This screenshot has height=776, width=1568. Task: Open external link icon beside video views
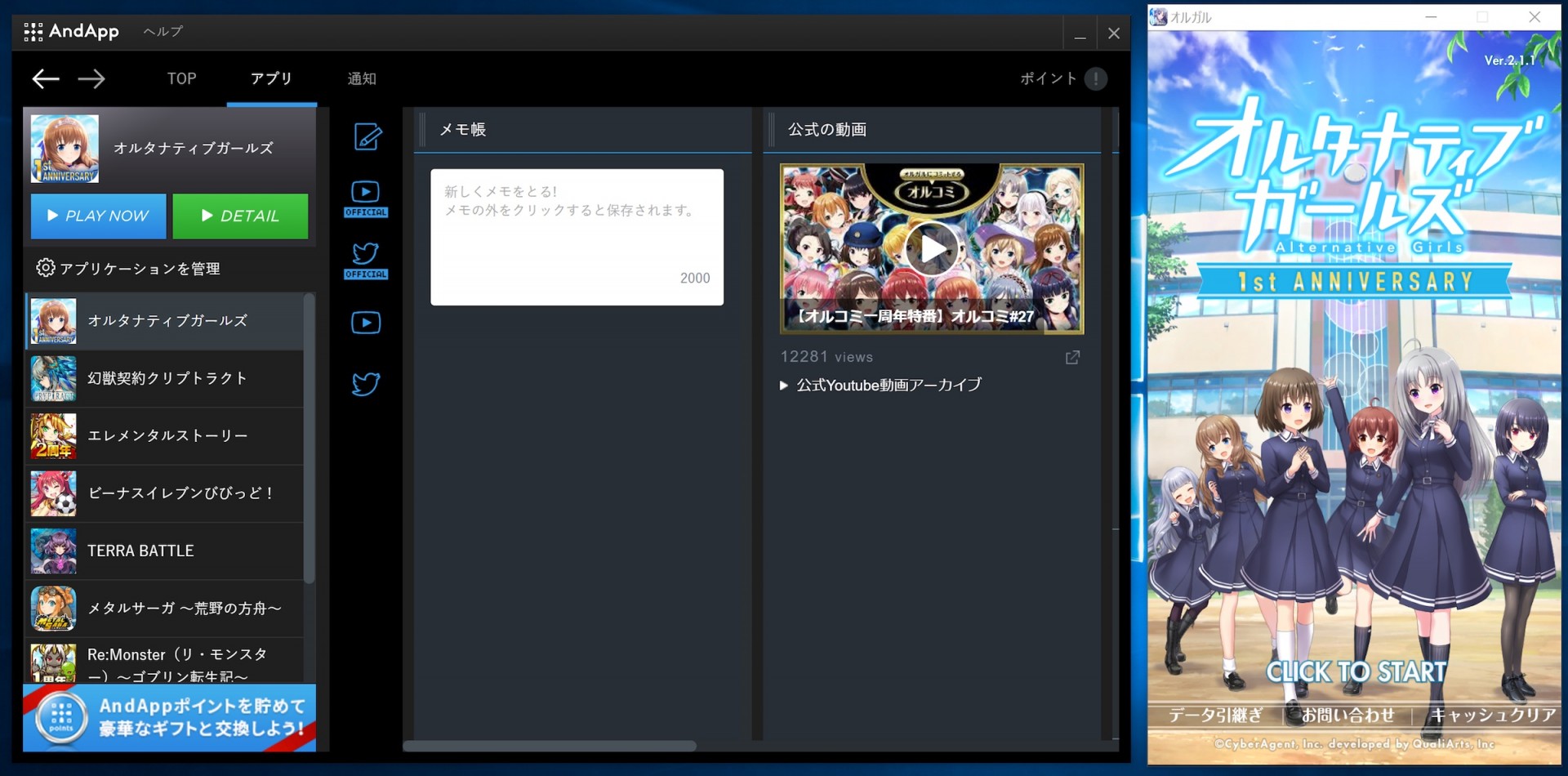click(1072, 357)
